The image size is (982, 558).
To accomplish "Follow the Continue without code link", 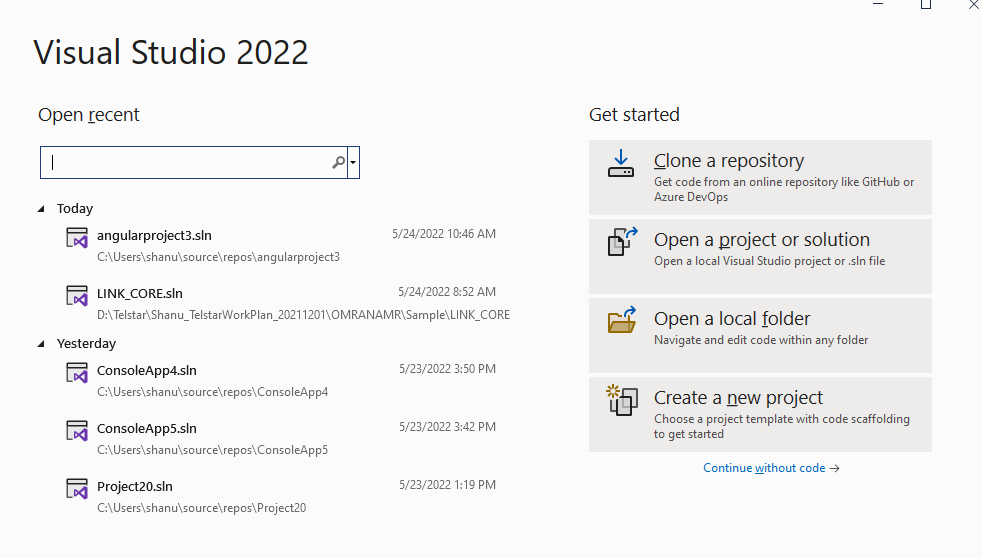I will click(x=771, y=468).
